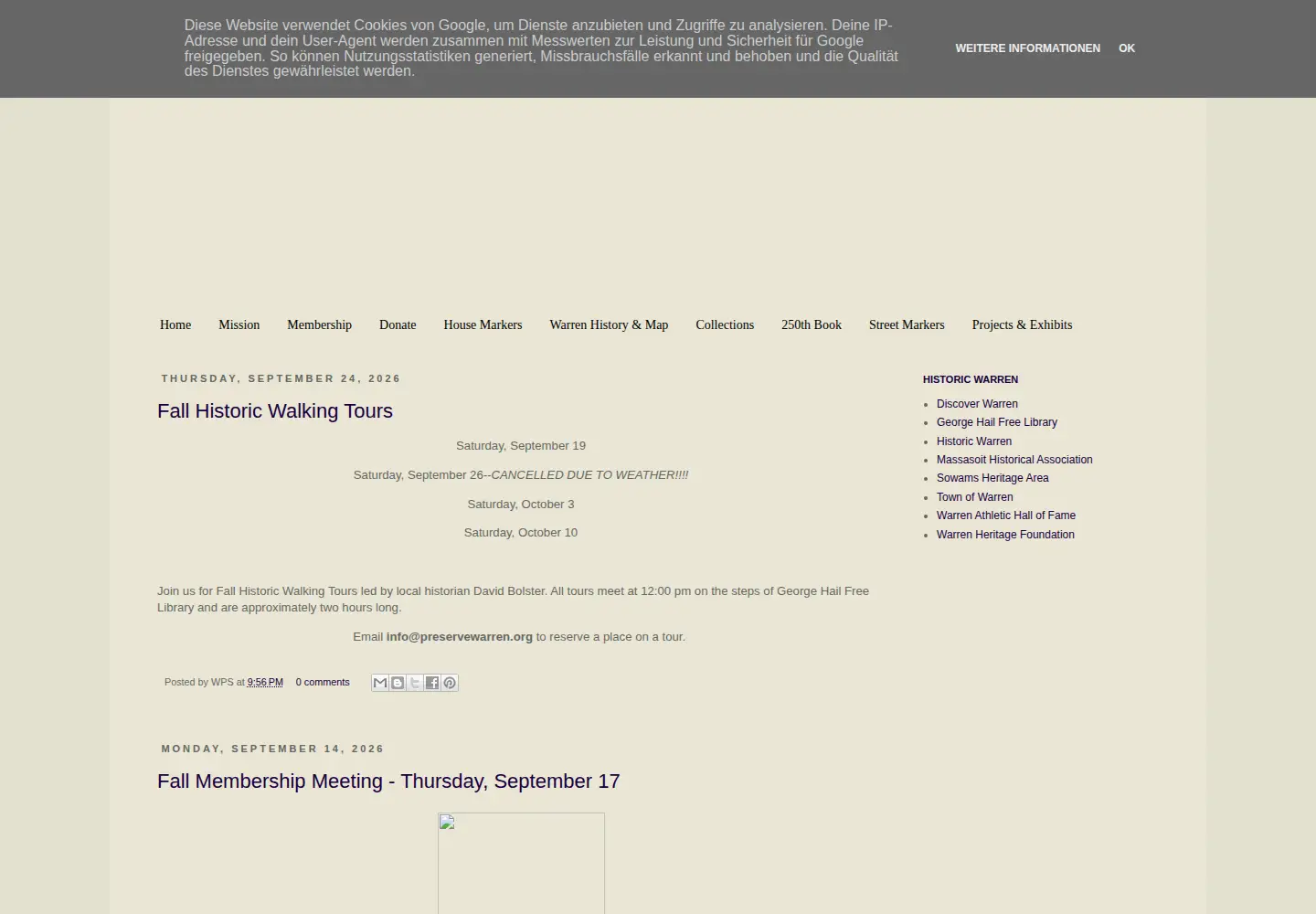Screen dimensions: 1316x914
Task: Click the 'HISTORIC WARREN' sidebar heading
Action: tap(971, 379)
